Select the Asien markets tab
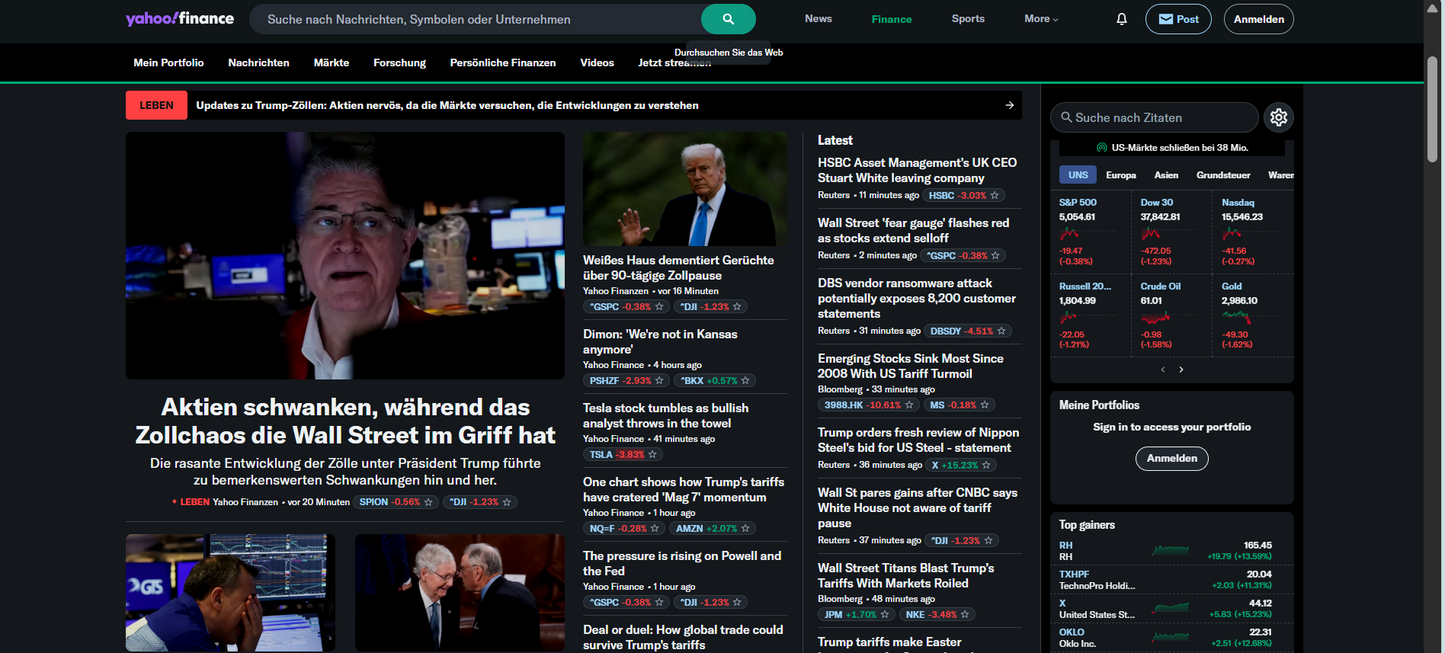The width and height of the screenshot is (1445, 653). pyautogui.click(x=1166, y=175)
